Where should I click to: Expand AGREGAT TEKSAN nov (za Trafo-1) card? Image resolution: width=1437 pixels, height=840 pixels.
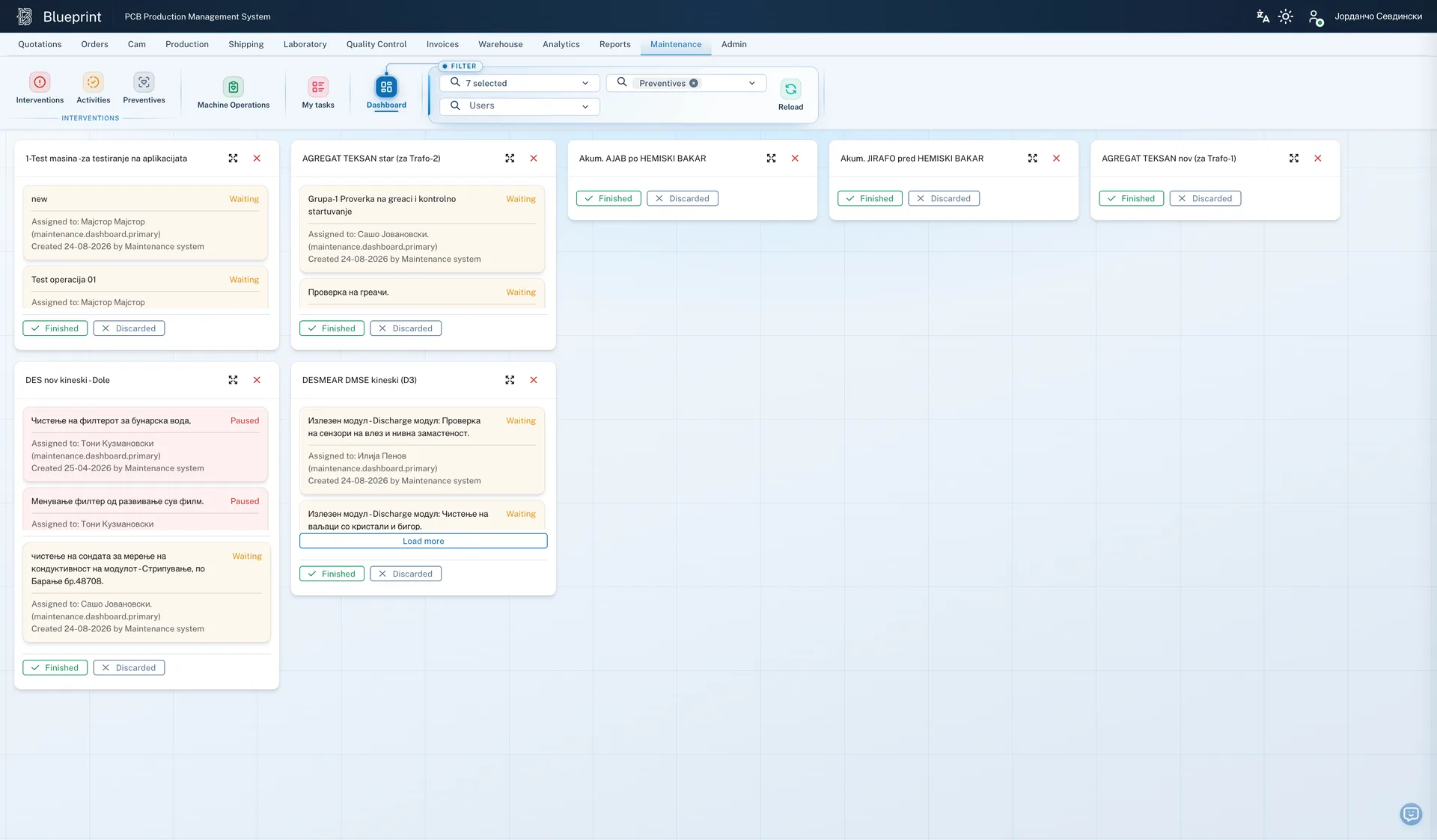click(x=1293, y=159)
